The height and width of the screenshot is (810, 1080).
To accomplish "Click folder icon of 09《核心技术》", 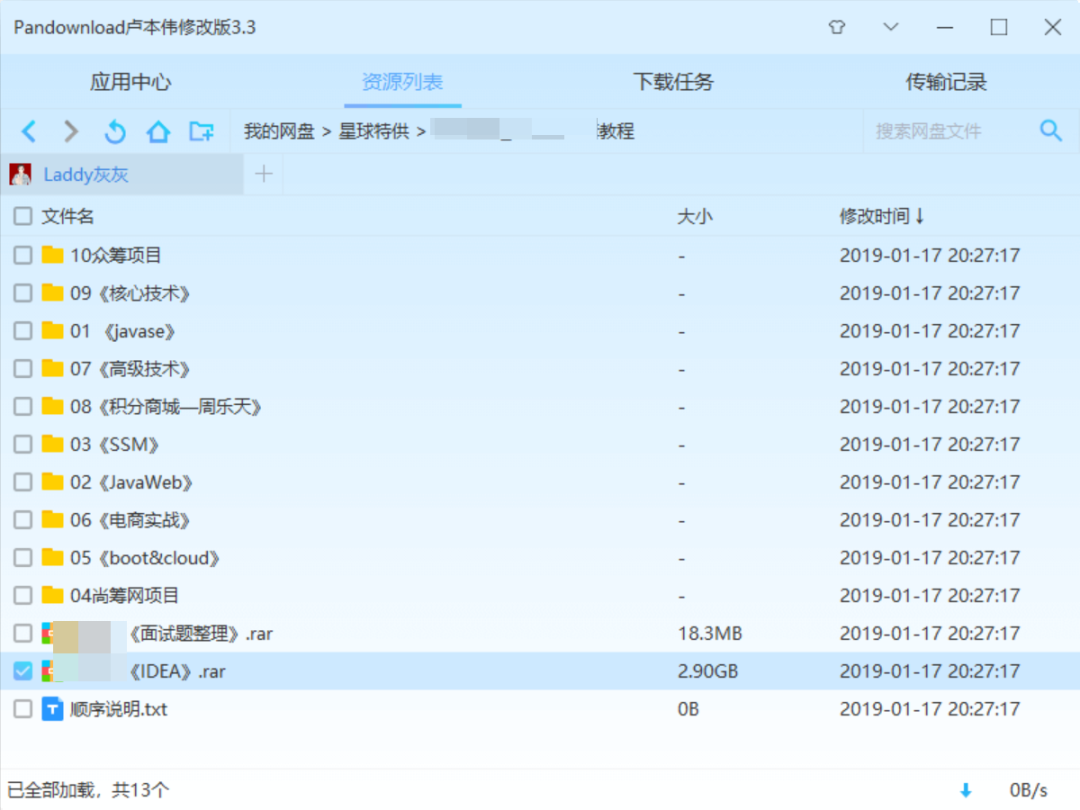I will tap(52, 293).
